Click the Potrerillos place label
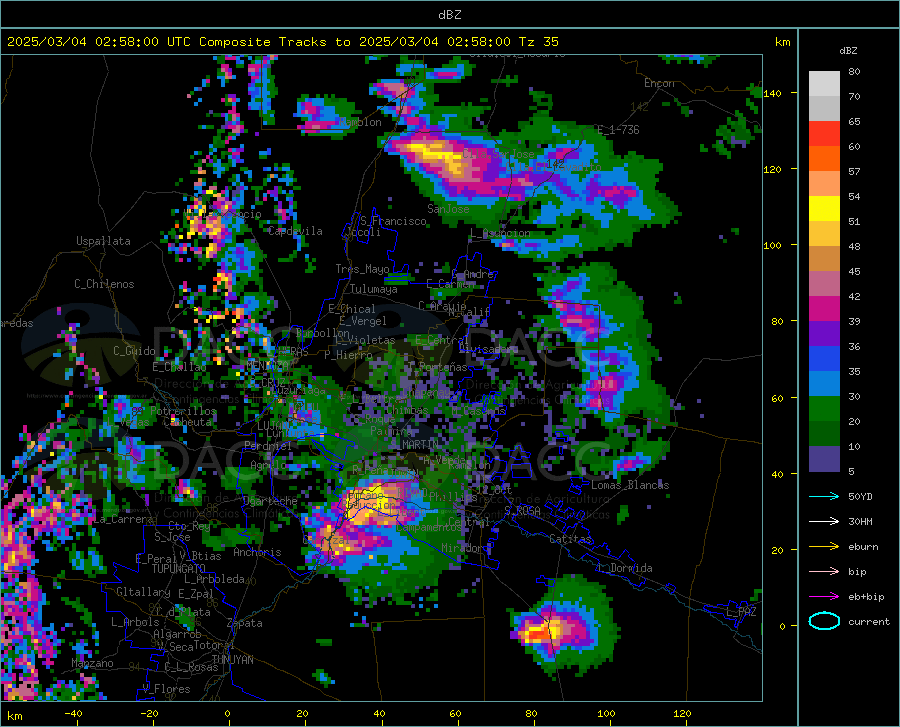The height and width of the screenshot is (727, 900). coord(183,411)
